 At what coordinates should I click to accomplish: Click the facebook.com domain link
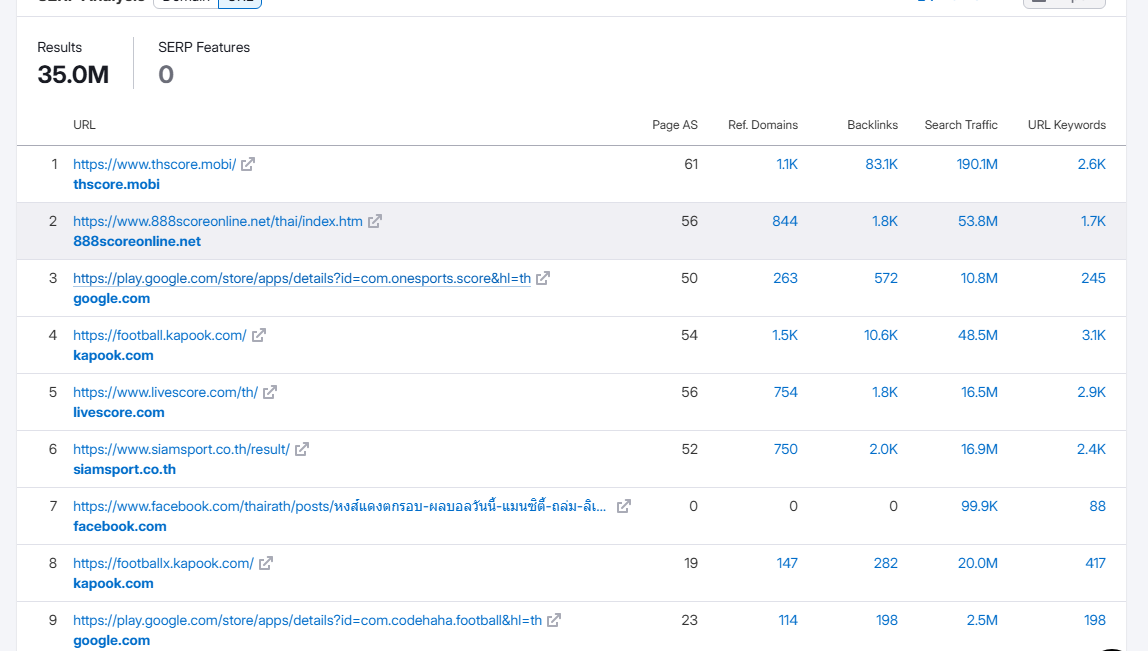point(119,527)
